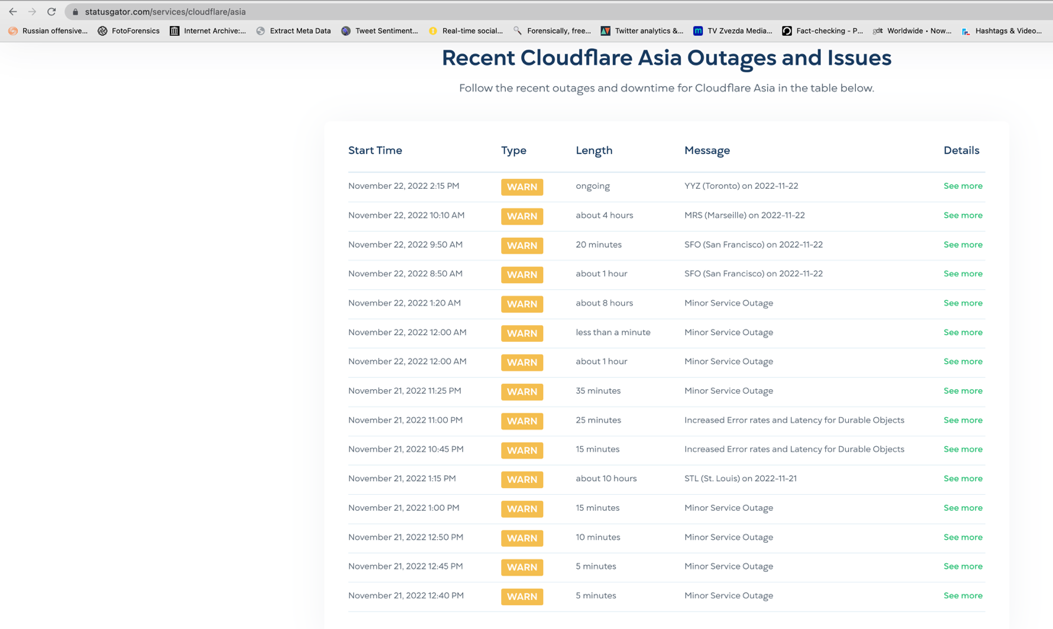Open the Worldwide Now bookmark

point(912,31)
